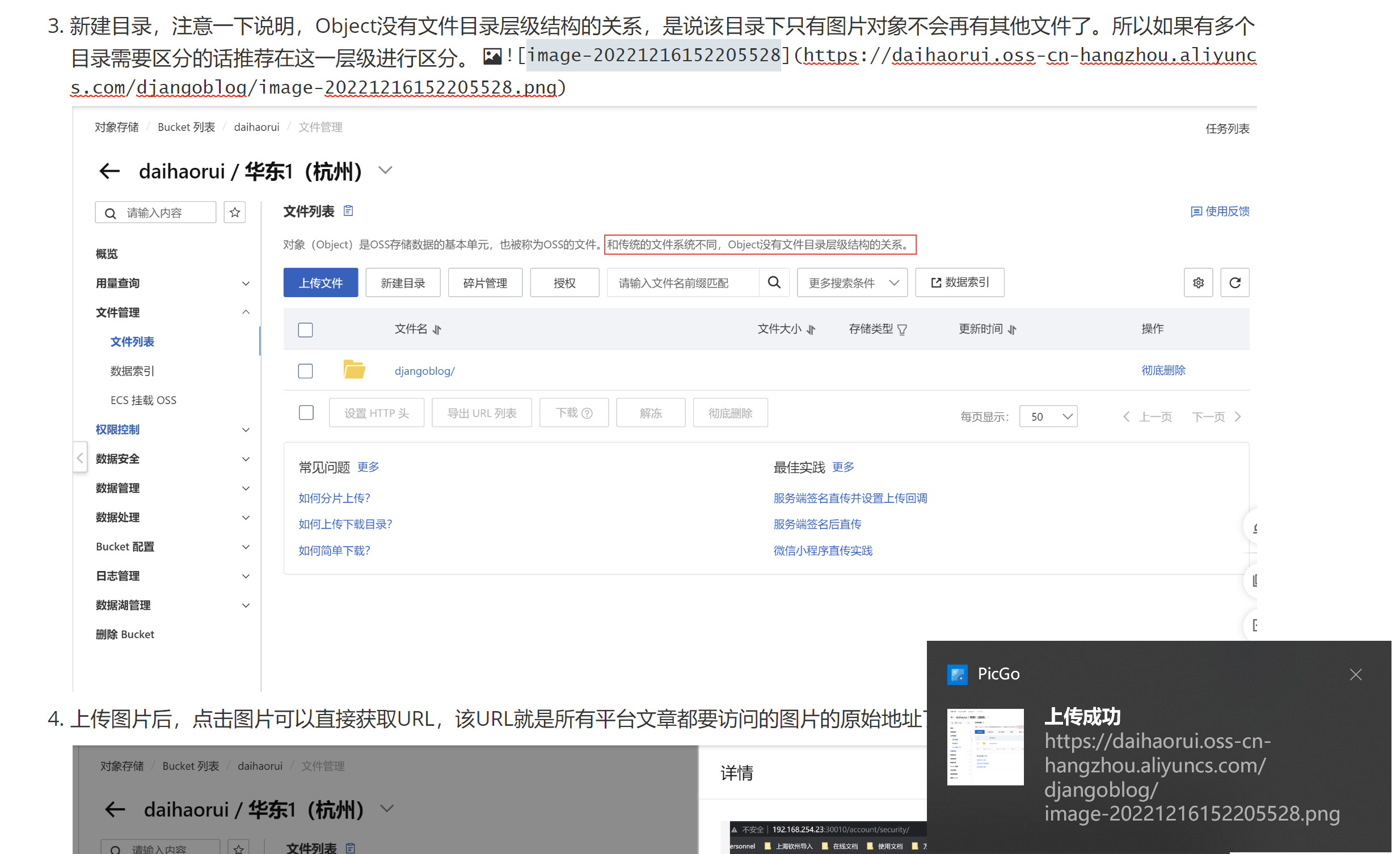Viewport: 1400px width, 854px height.
Task: Click the 上传文件 button
Action: tap(322, 284)
